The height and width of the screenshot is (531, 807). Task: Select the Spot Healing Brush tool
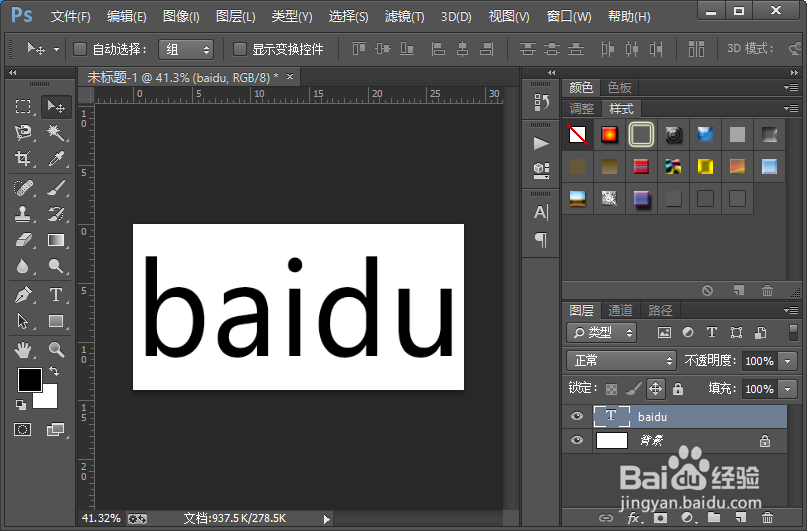point(23,188)
